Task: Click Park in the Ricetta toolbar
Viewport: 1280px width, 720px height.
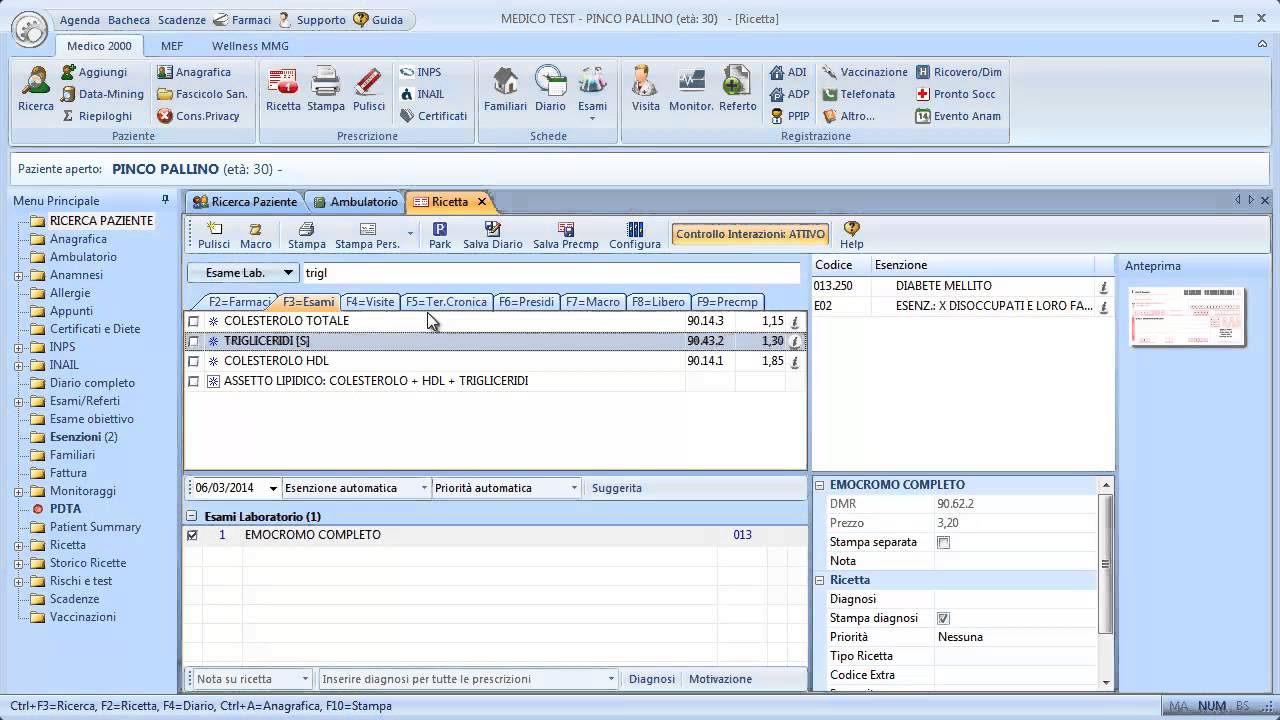Action: pyautogui.click(x=440, y=236)
